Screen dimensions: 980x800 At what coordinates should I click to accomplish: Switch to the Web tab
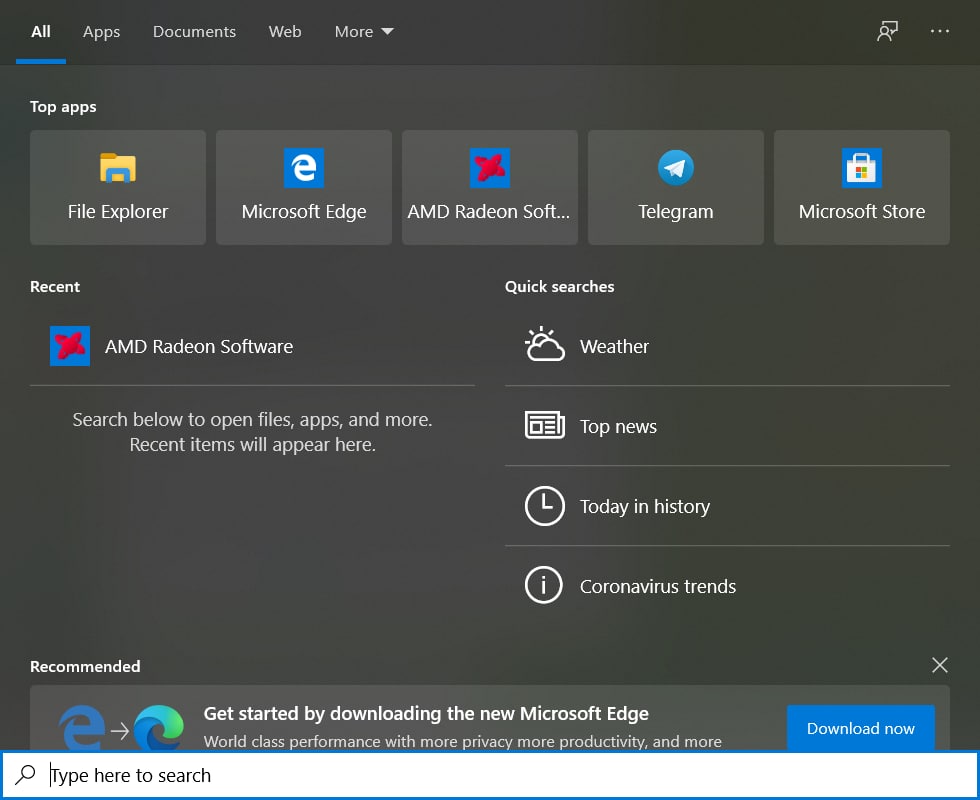[x=285, y=32]
